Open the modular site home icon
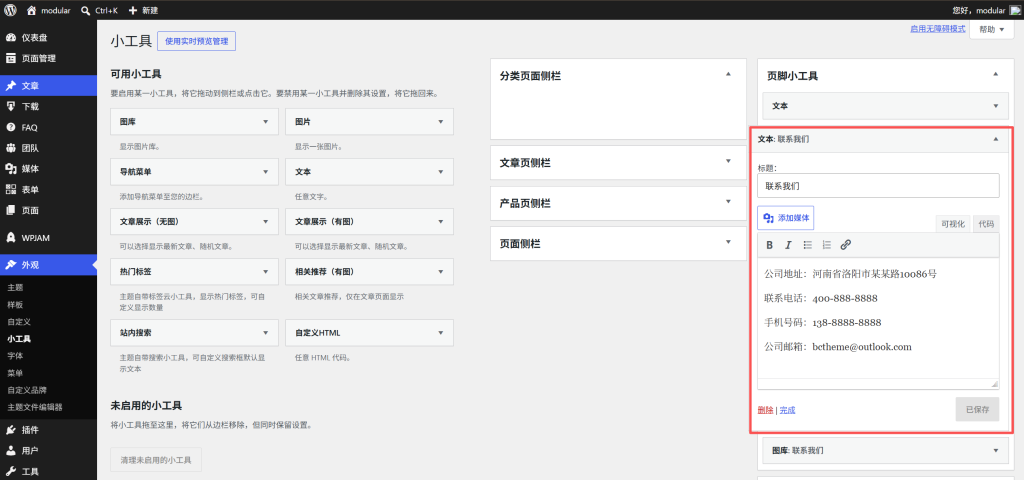1024x480 pixels. 31,10
